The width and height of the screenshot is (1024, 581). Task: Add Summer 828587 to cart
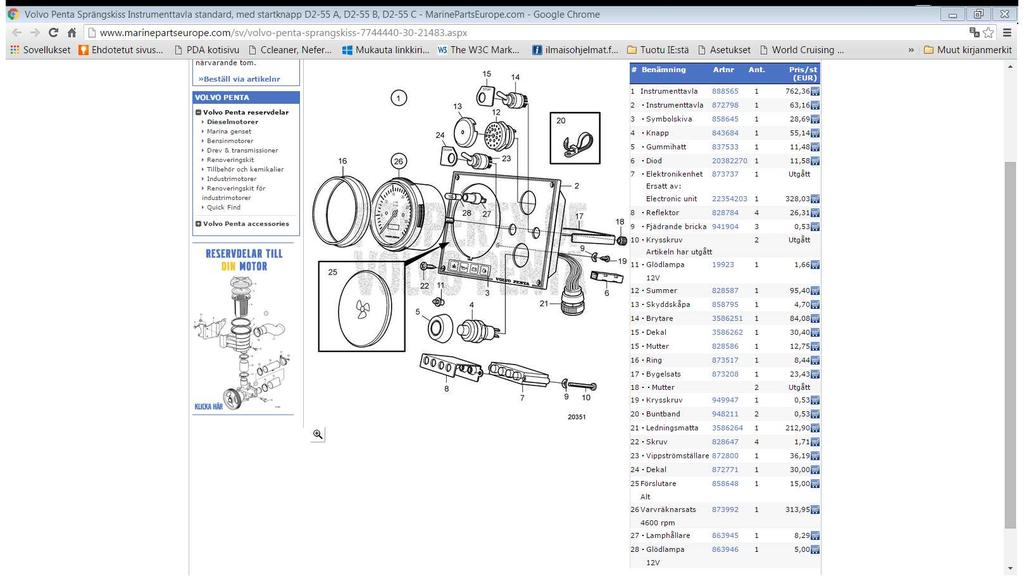click(815, 291)
